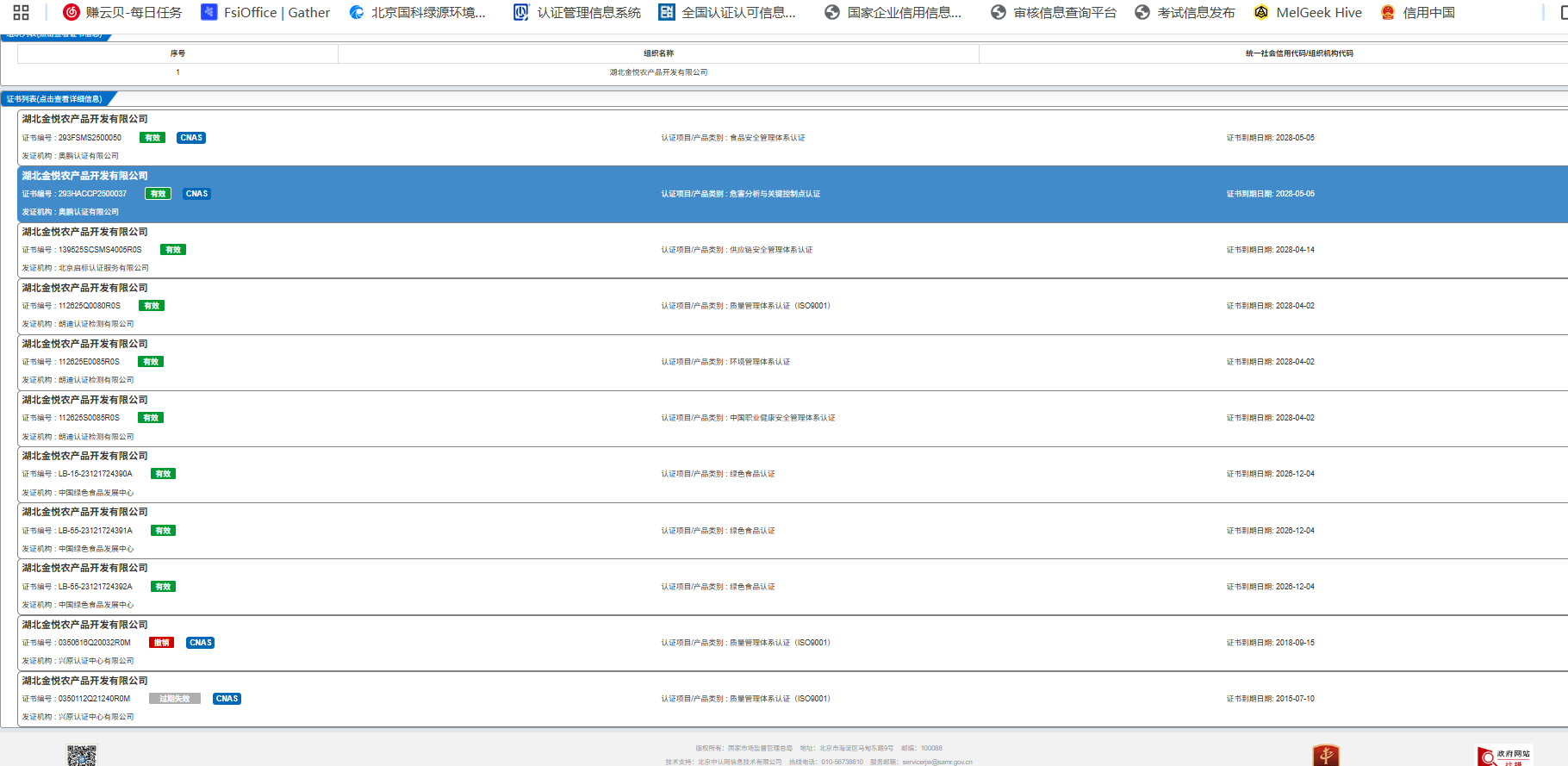Click 有效 badge beside 139525SCSMS4005R0S
Screen dimensions: 1568x766
pos(173,250)
